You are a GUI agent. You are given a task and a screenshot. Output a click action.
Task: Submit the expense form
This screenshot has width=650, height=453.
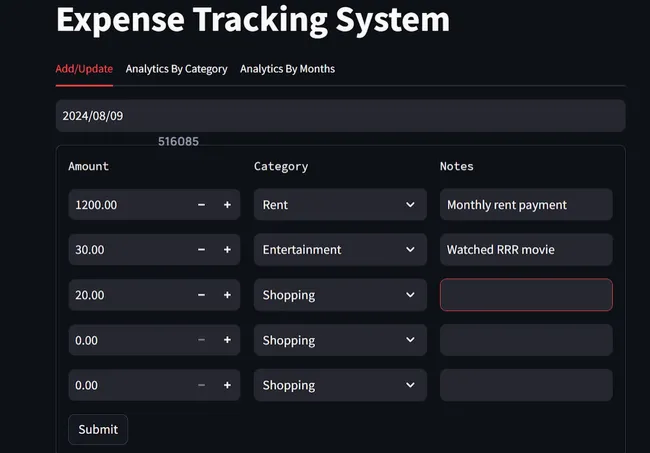pos(98,429)
